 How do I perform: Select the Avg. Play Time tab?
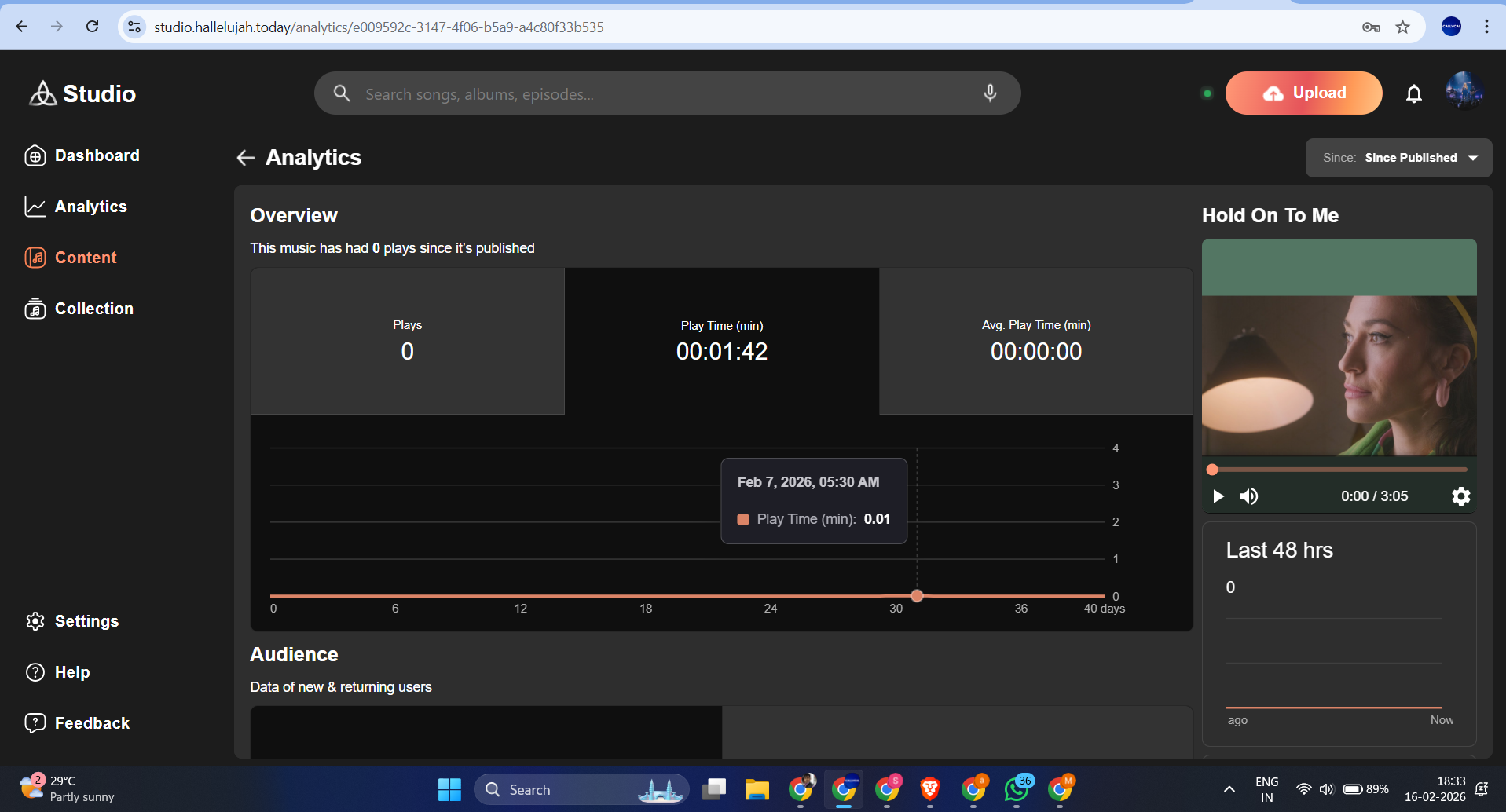click(1035, 341)
